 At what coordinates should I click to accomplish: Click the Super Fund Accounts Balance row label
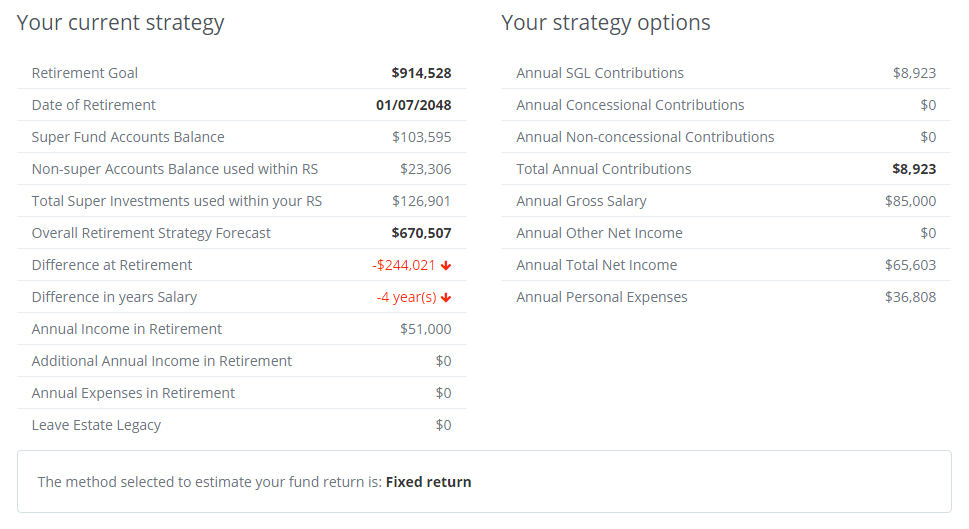tap(128, 137)
